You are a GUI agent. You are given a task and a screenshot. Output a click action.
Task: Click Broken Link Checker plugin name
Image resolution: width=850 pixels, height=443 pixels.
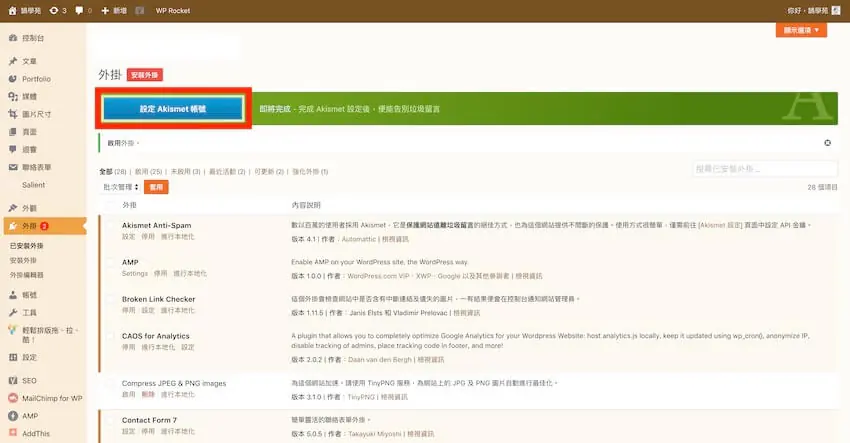[x=158, y=299]
